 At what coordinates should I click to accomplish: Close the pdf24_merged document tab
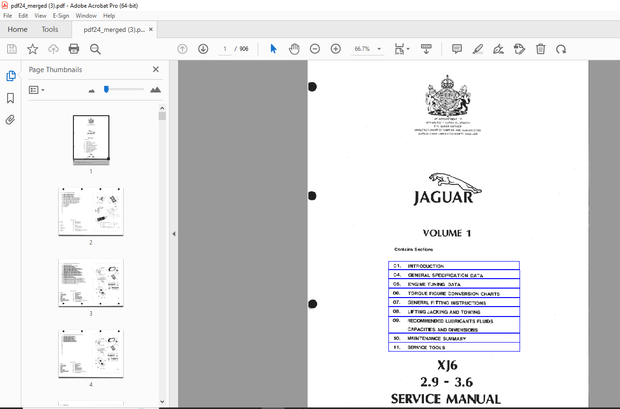tap(151, 29)
